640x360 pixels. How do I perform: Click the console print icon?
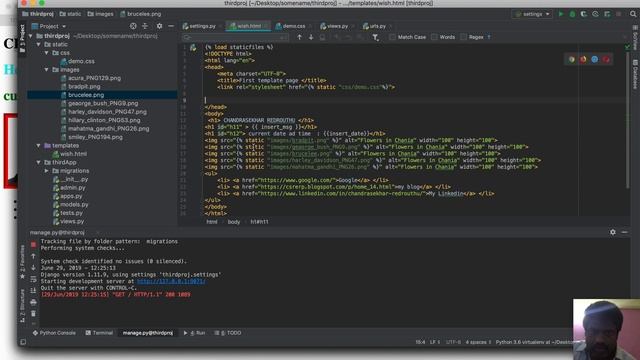33,302
